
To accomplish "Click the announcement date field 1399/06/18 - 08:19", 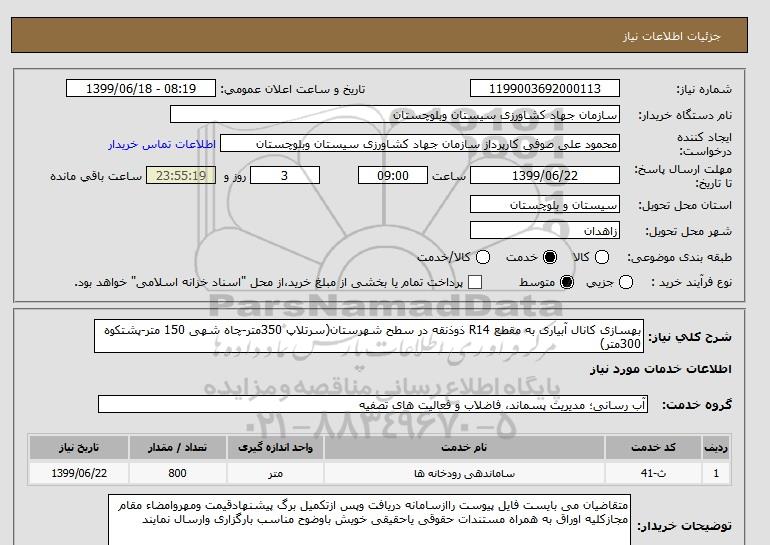I will [x=140, y=88].
